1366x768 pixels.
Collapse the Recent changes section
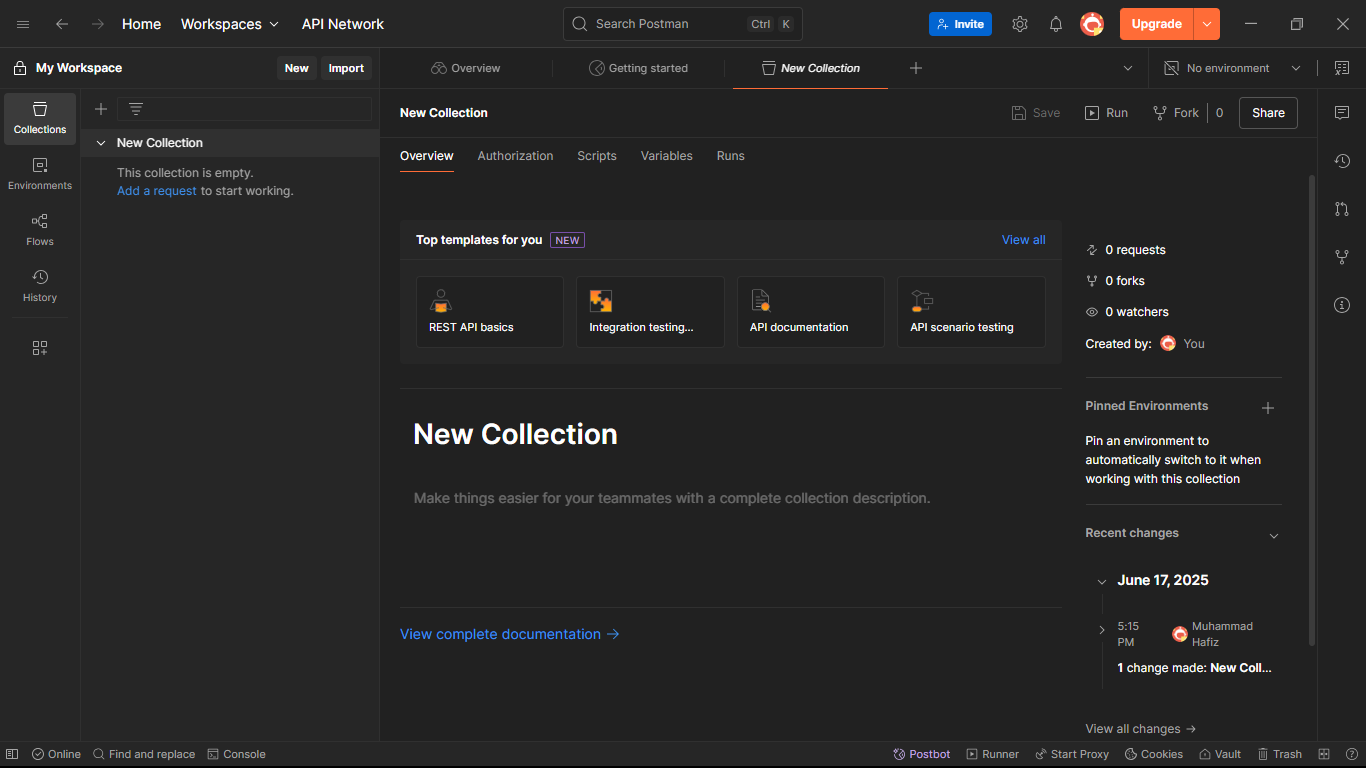tap(1274, 535)
